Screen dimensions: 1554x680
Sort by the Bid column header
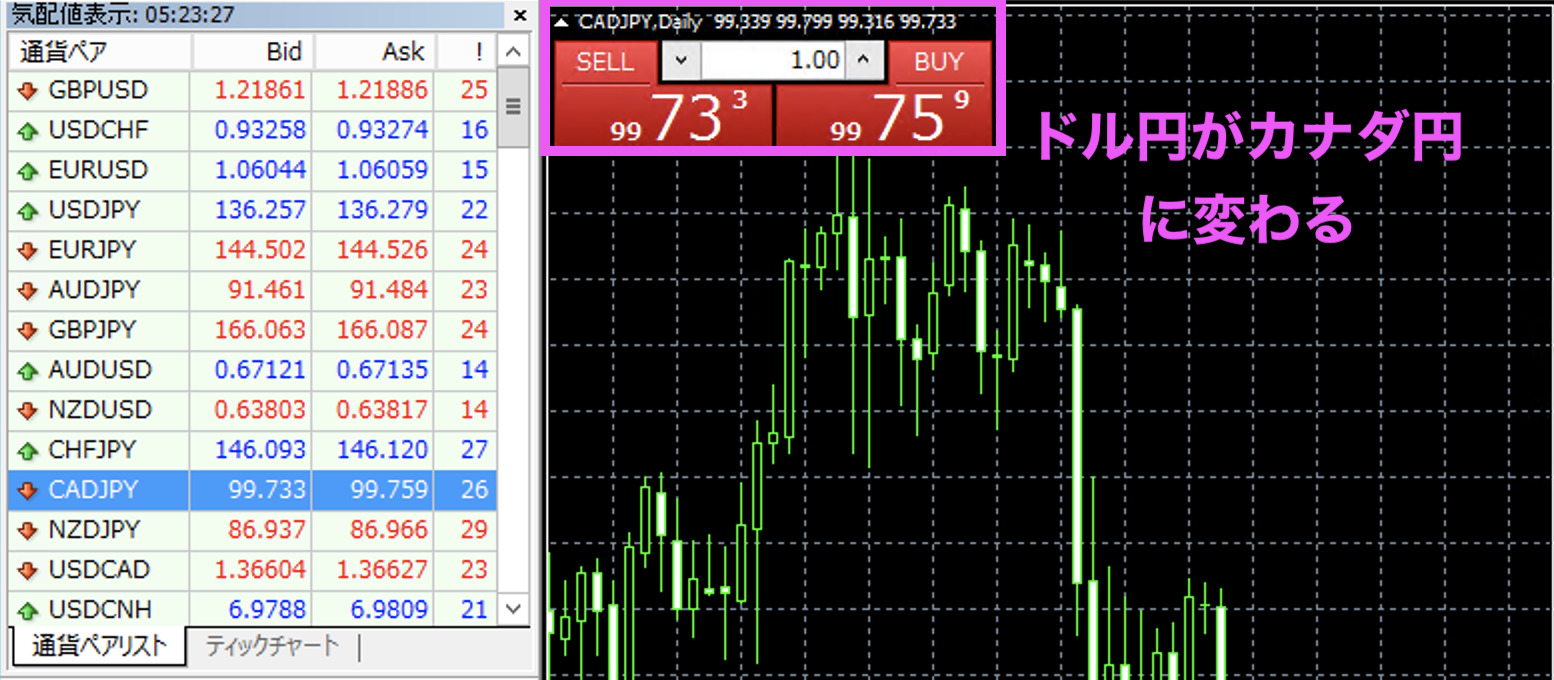pyautogui.click(x=253, y=51)
